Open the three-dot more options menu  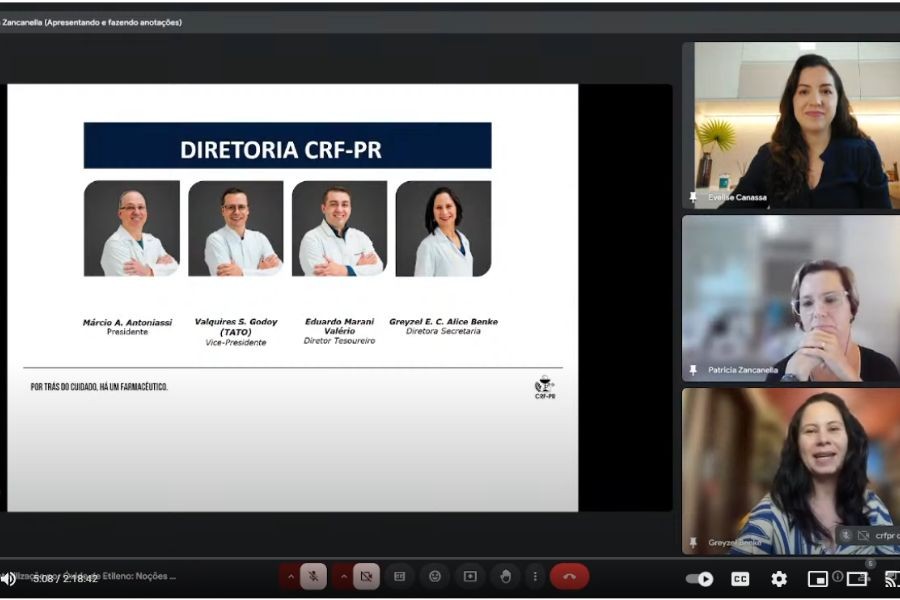pyautogui.click(x=536, y=576)
